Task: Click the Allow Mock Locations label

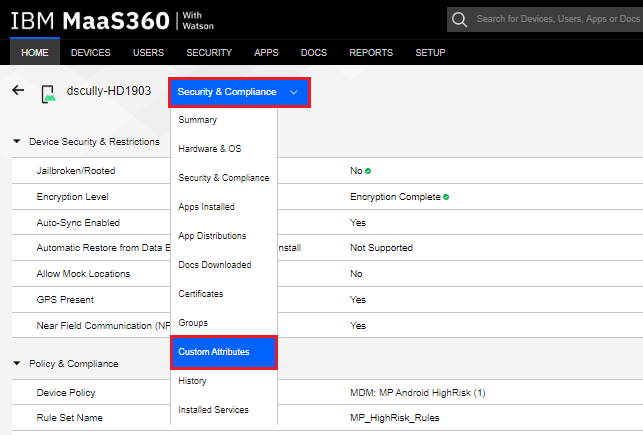Action: click(83, 273)
